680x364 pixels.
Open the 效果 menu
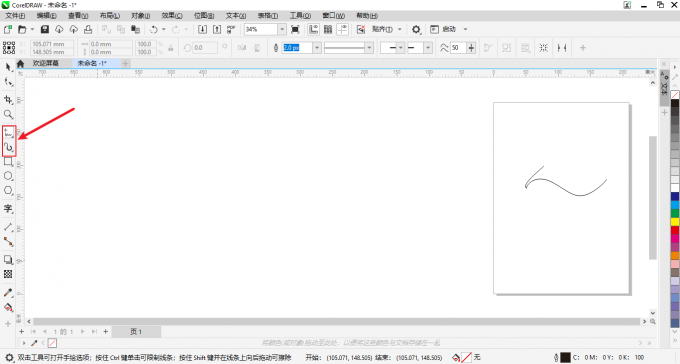[172, 16]
